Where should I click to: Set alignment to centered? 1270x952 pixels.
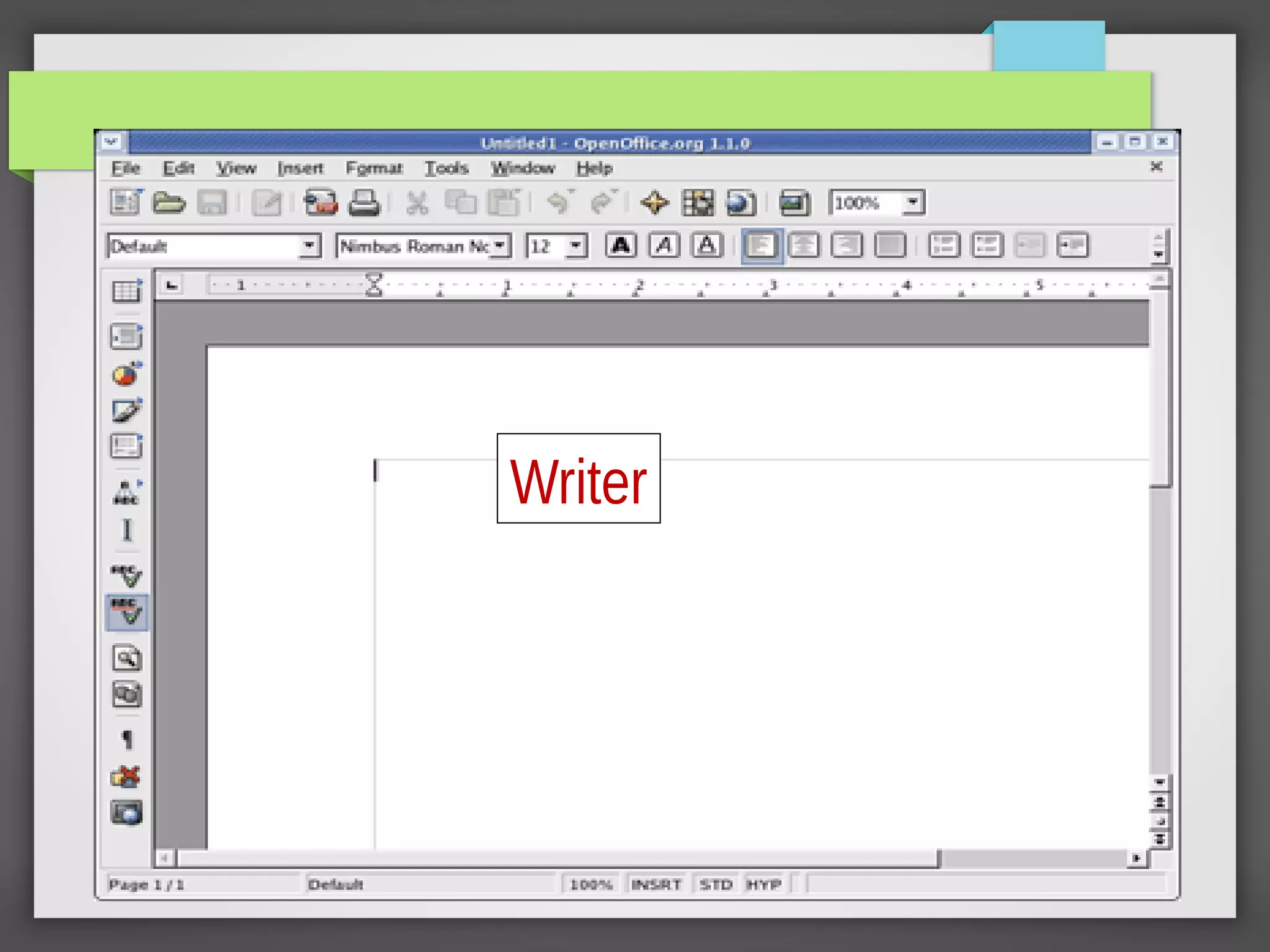click(x=804, y=246)
